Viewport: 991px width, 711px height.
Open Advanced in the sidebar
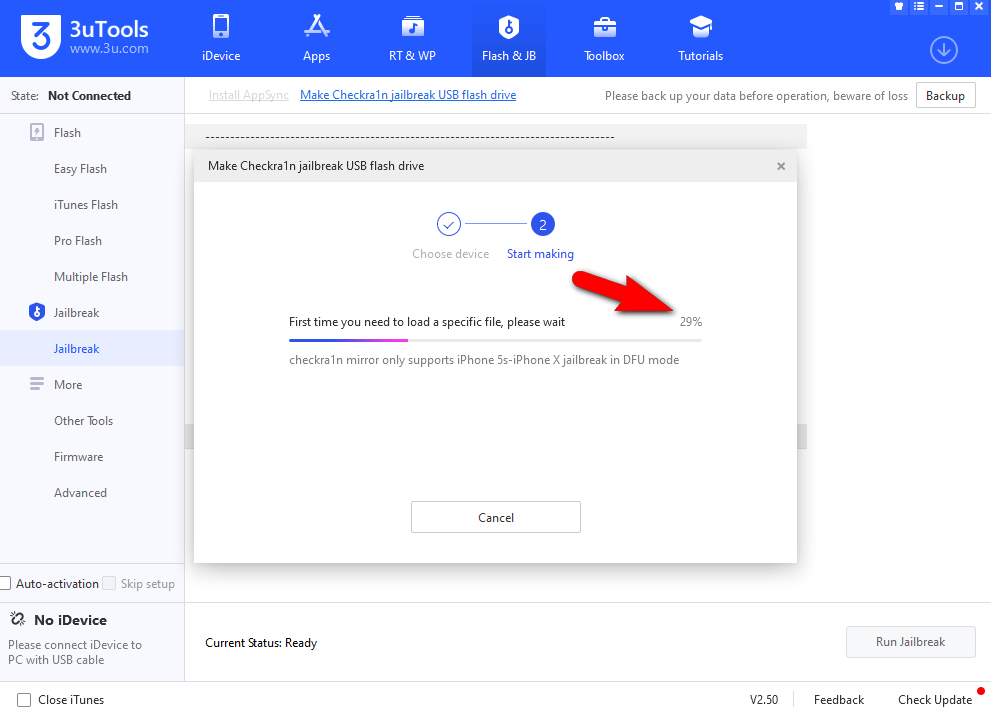coord(80,493)
